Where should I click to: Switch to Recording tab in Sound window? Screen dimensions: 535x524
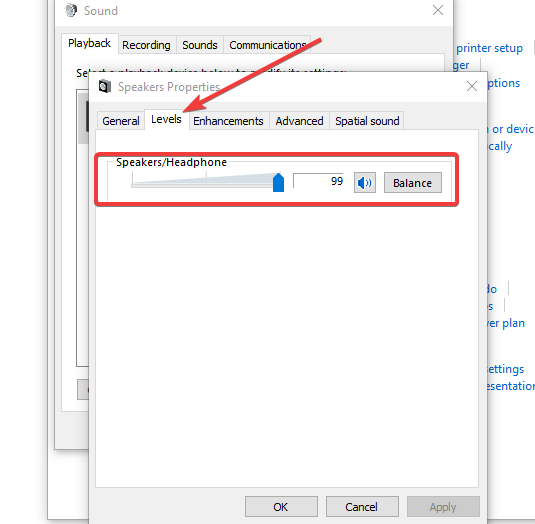146,45
